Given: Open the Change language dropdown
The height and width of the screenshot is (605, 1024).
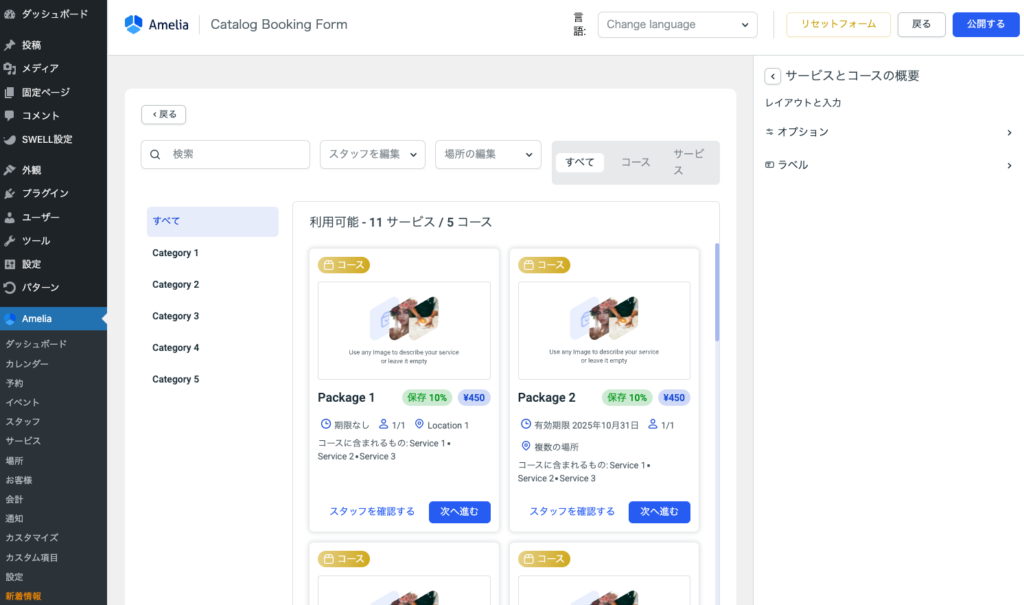Looking at the screenshot, I should tap(677, 25).
